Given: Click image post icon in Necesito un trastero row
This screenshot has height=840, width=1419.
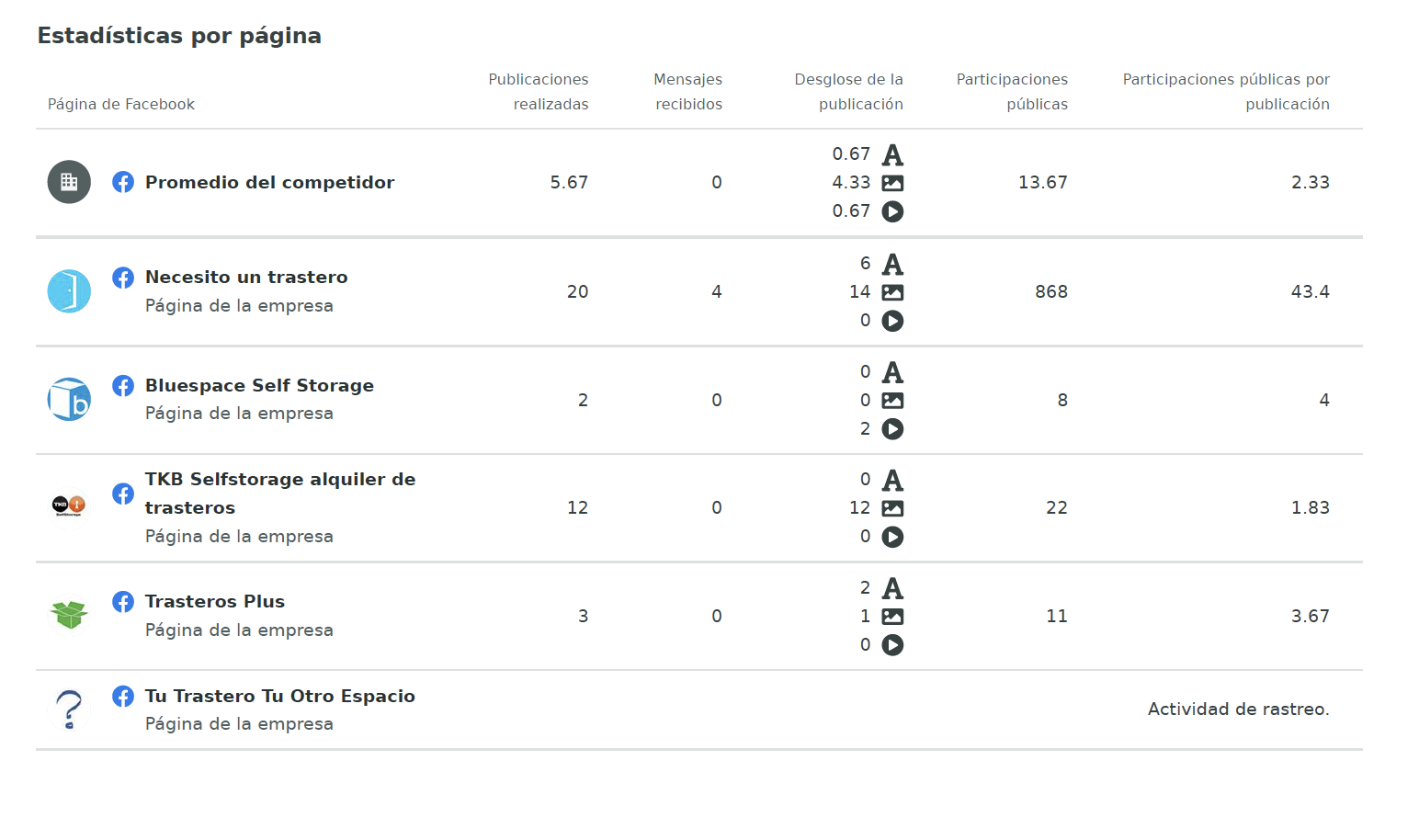Looking at the screenshot, I should (892, 292).
